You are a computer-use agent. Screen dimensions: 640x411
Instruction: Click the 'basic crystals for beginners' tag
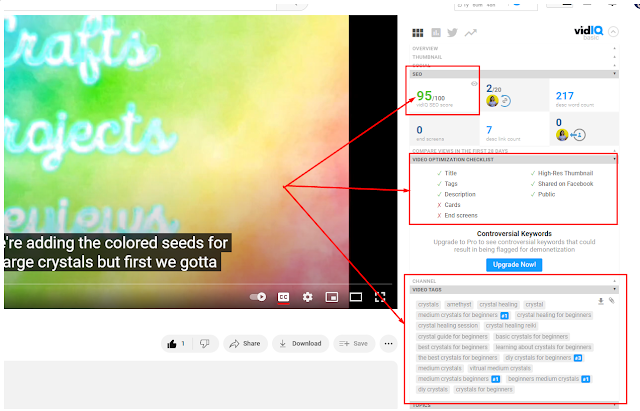(531, 337)
